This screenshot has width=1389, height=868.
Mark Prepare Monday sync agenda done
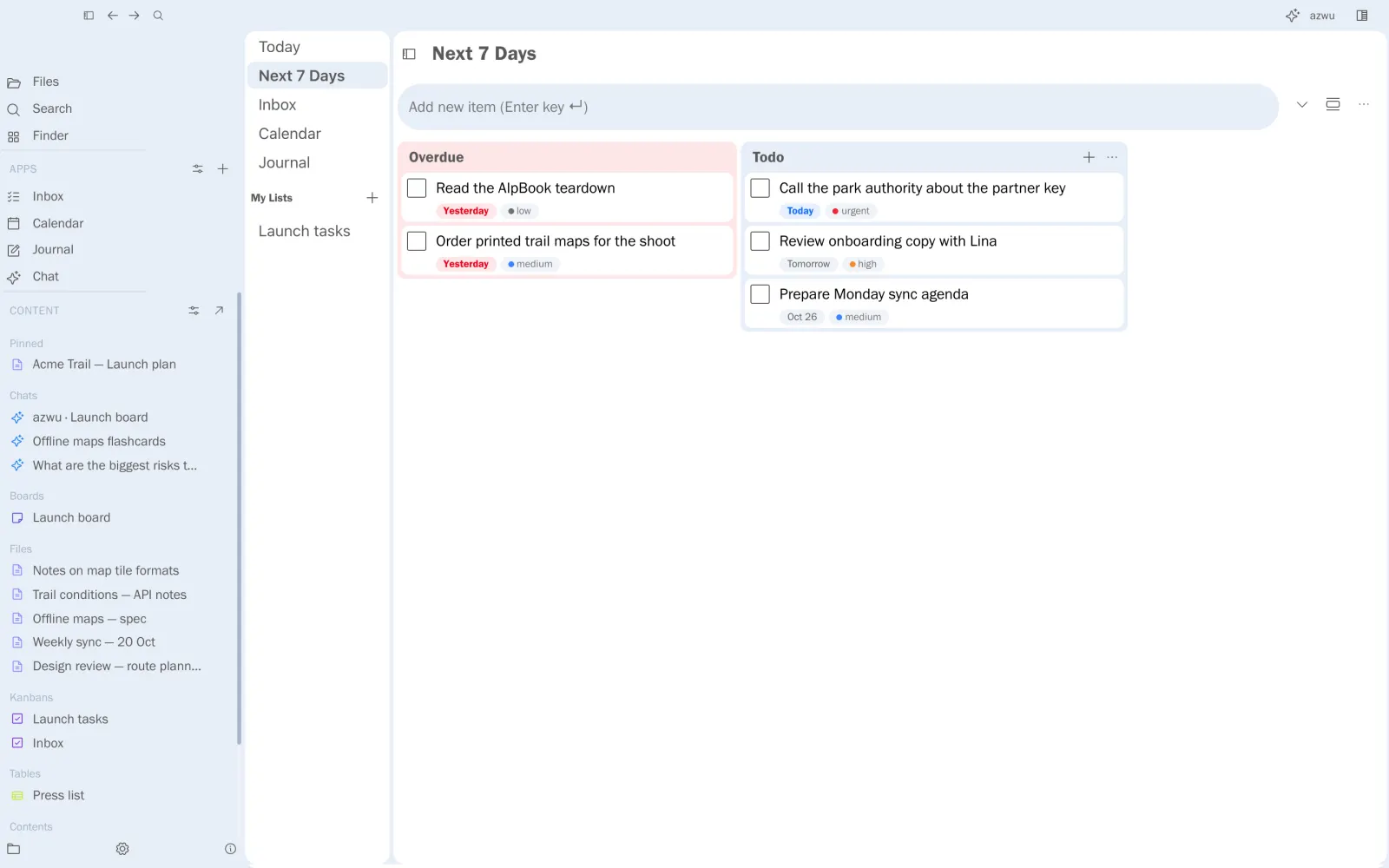(x=760, y=294)
